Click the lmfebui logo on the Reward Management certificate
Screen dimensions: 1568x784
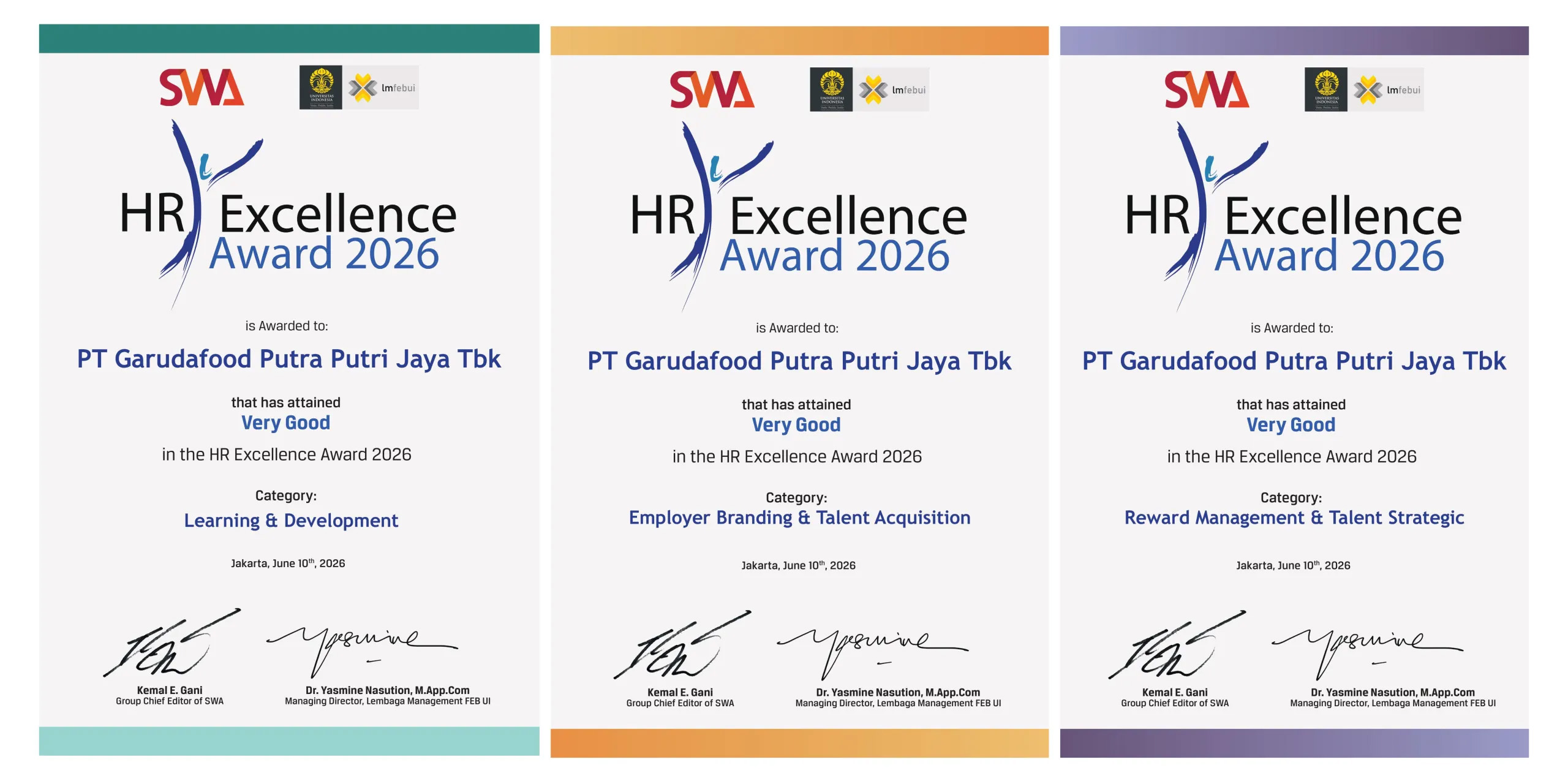click(x=1386, y=89)
